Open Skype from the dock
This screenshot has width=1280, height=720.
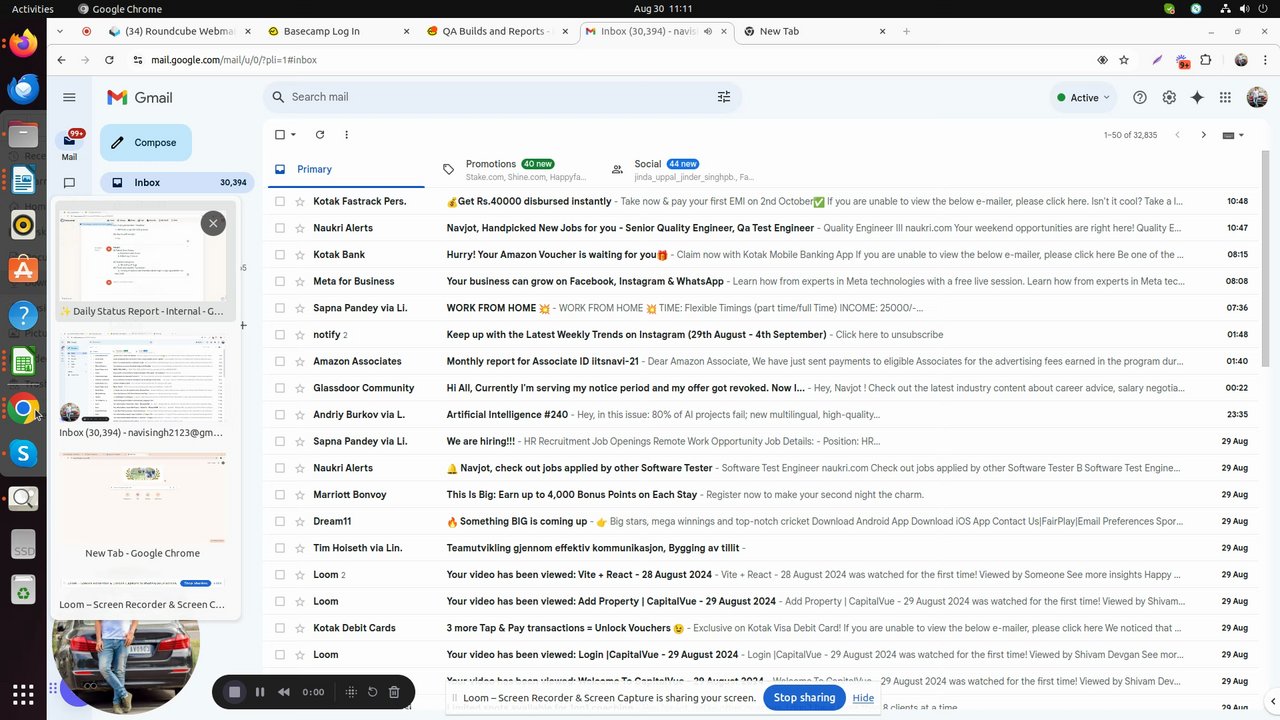[x=23, y=454]
